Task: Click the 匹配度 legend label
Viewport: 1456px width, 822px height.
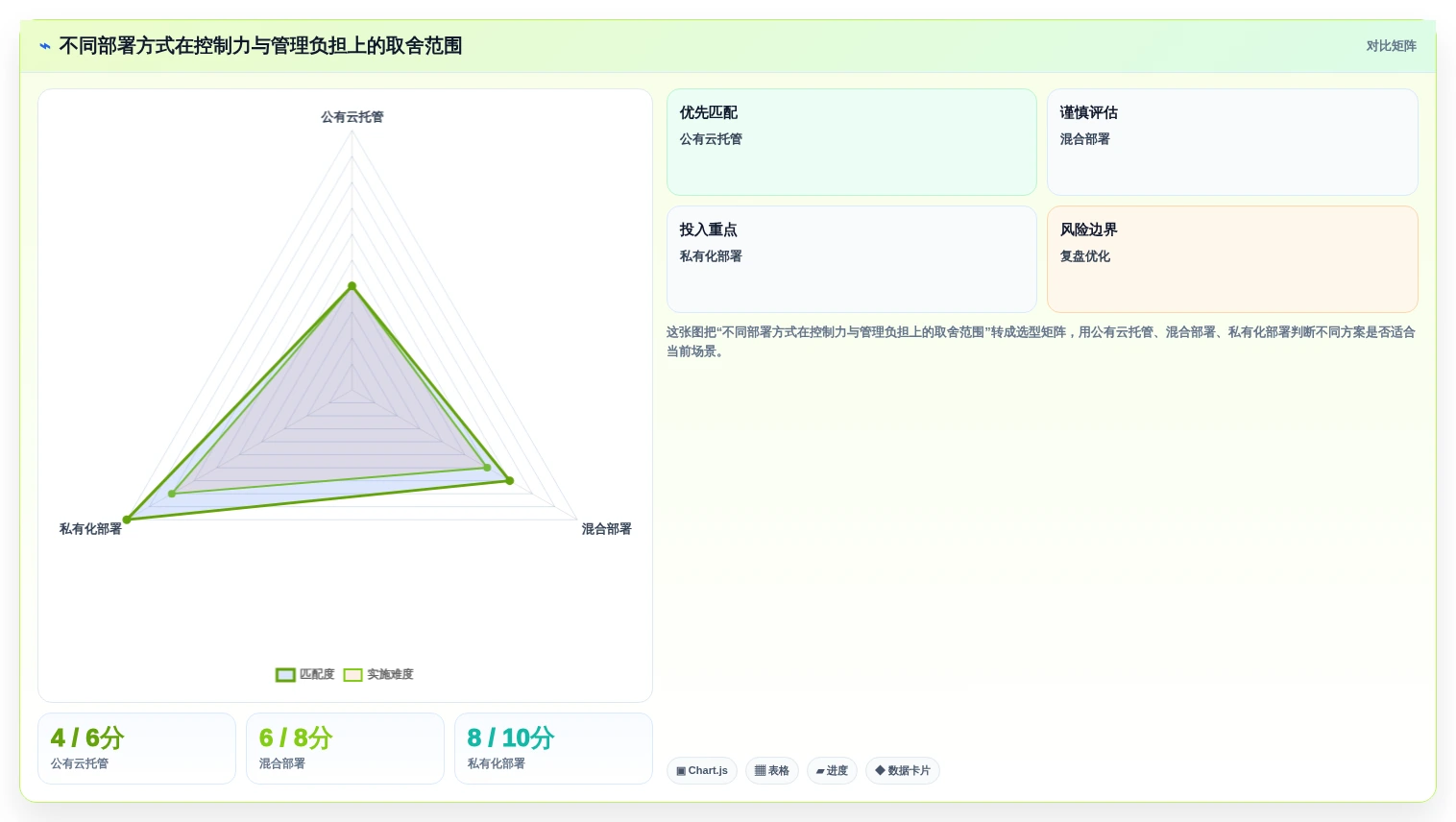Action: (317, 675)
